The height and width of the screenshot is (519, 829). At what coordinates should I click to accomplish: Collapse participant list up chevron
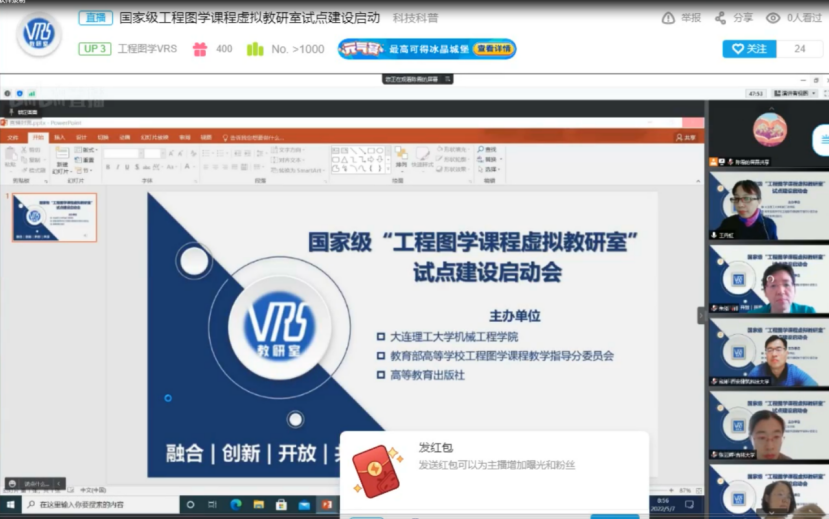pos(771,108)
